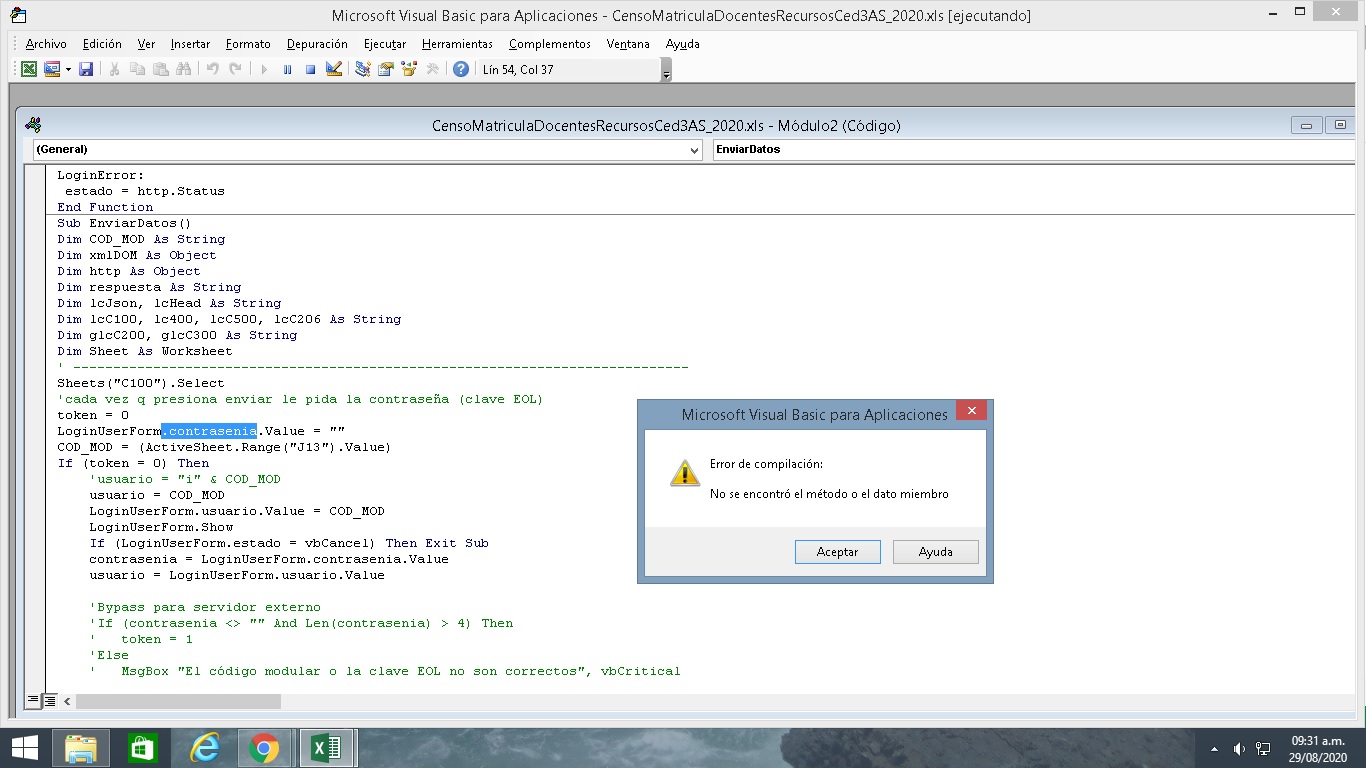Open the Ejecutar menu
Image resolution: width=1366 pixels, height=768 pixels.
385,44
